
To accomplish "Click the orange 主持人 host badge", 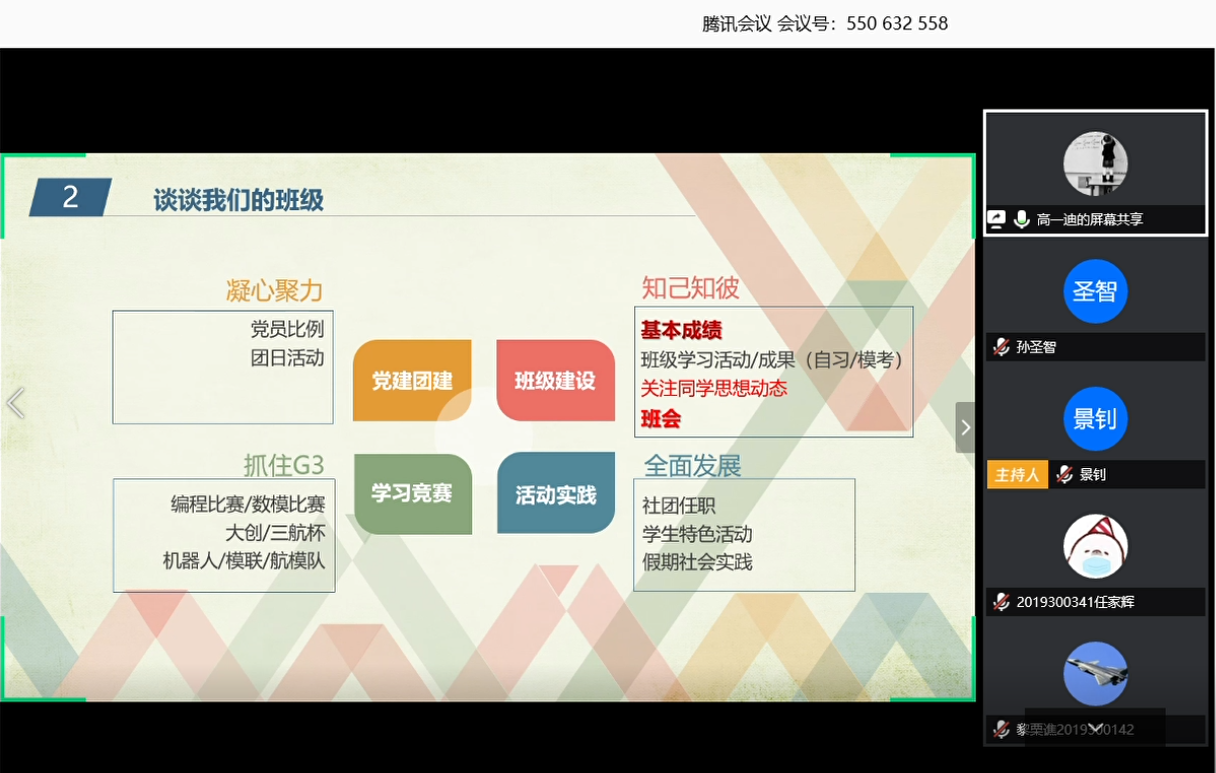I will 1017,474.
